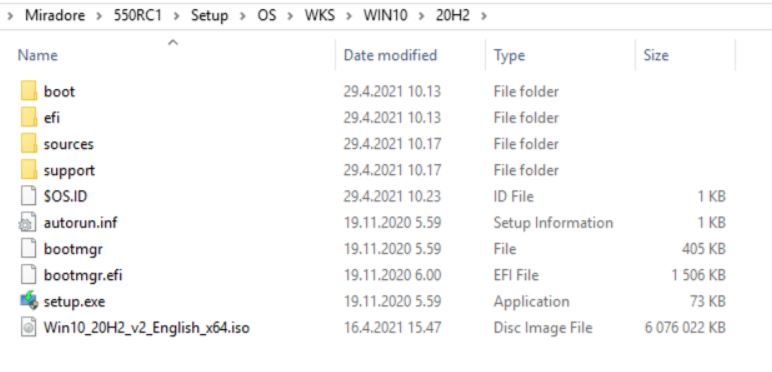
Task: Select the boot folder icon
Action: [29, 92]
